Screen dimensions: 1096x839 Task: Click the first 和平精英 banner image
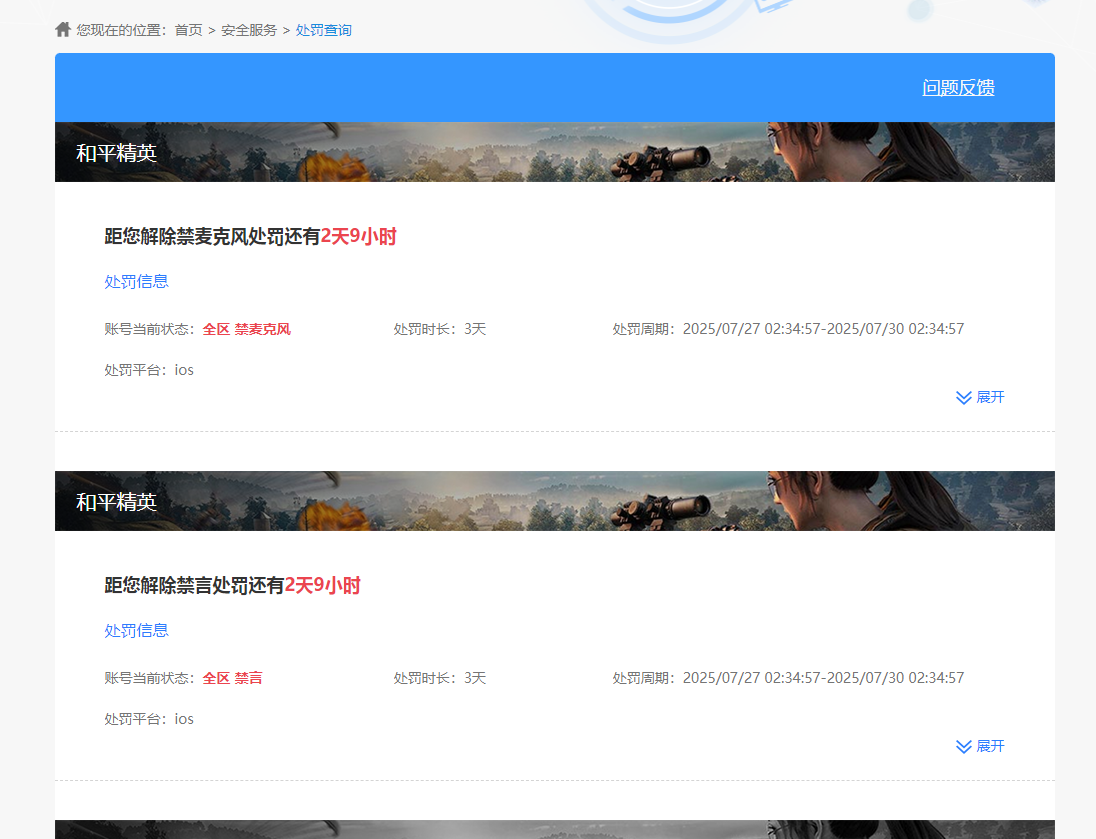tap(555, 152)
